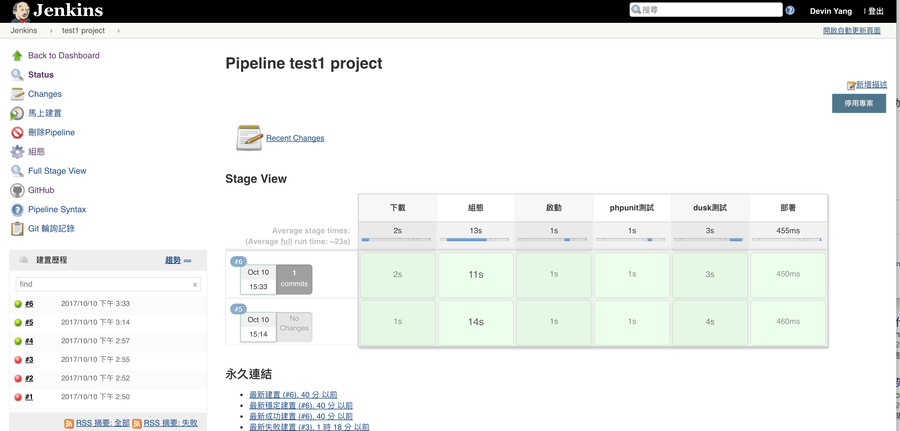Click the Full Stage View magnifier icon
This screenshot has width=900, height=431.
pos(17,171)
